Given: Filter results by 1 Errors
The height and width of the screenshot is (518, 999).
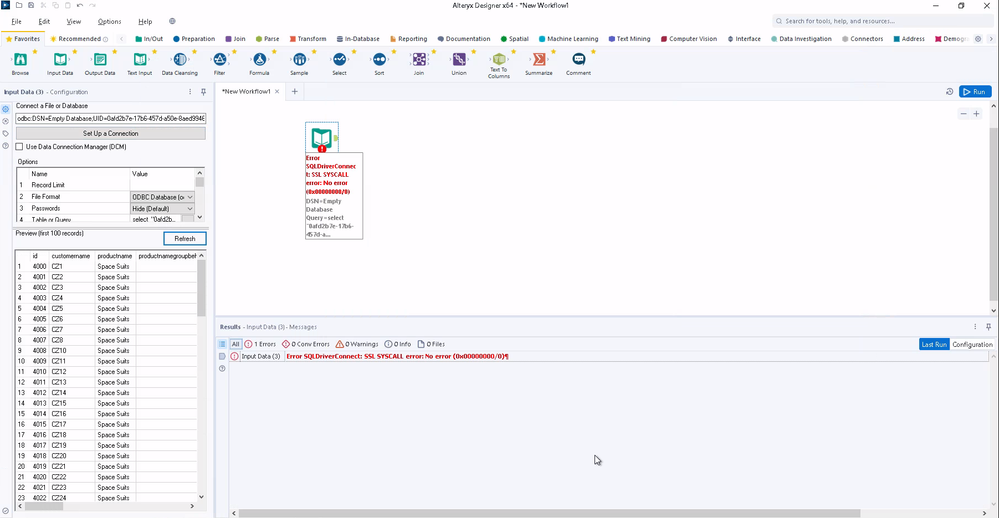Looking at the screenshot, I should tap(261, 344).
